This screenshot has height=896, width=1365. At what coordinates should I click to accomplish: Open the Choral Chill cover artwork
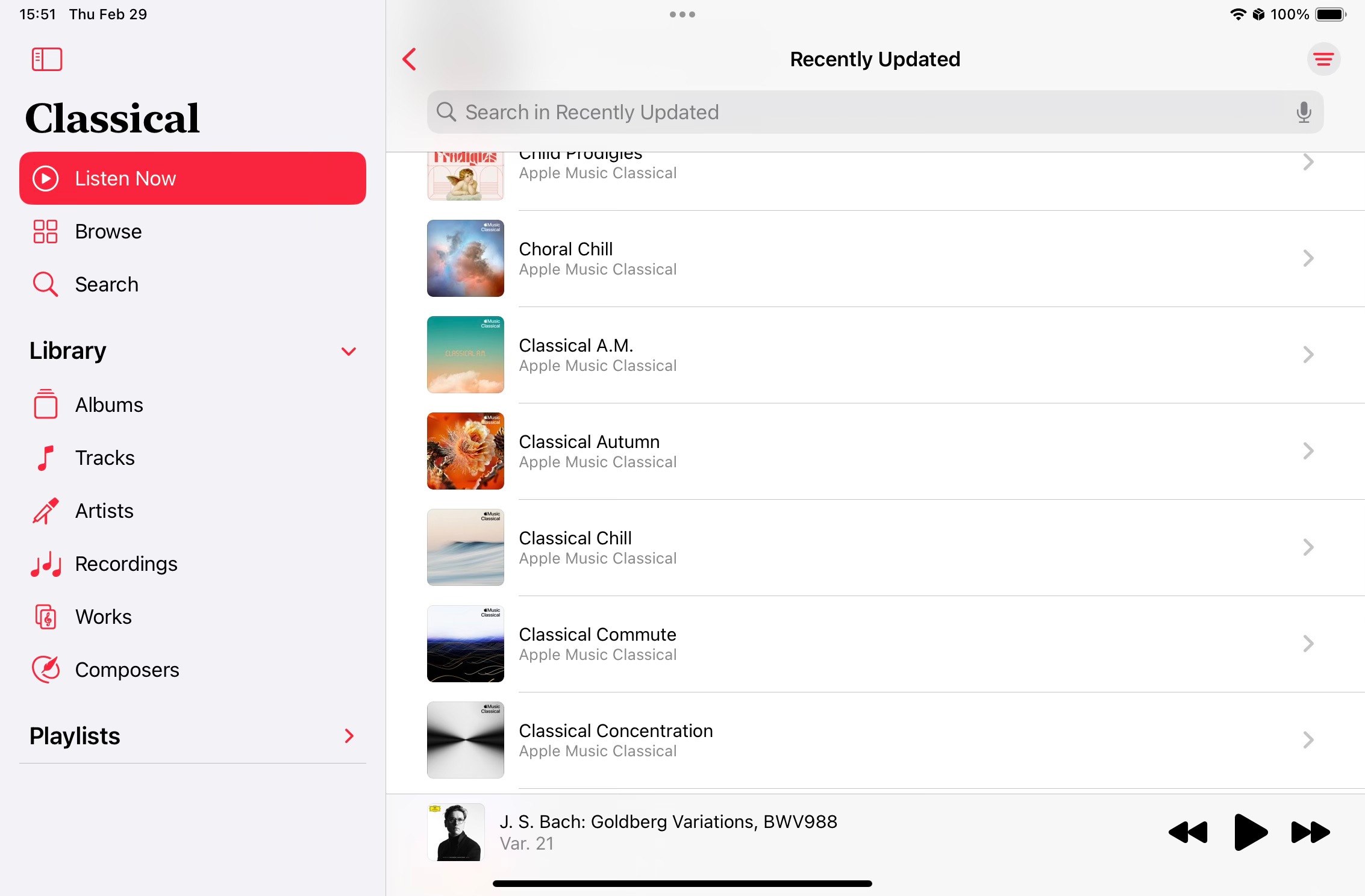click(466, 258)
